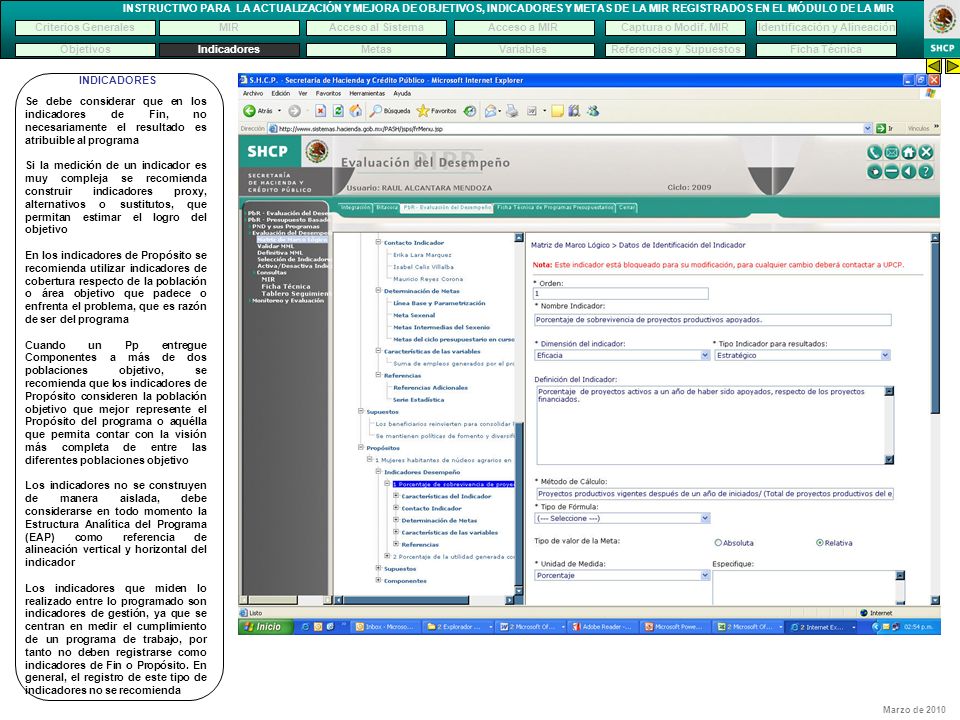Select Meta Sexenal tree item
This screenshot has width=960, height=720.
point(414,315)
